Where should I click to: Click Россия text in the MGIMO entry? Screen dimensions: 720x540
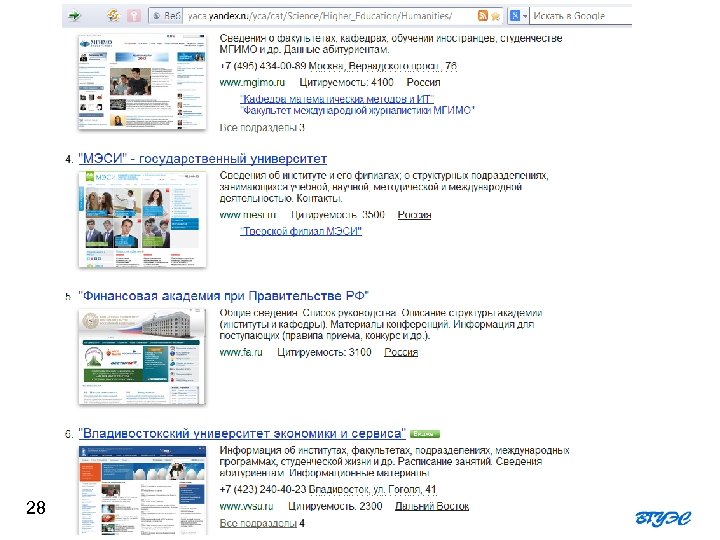click(423, 82)
